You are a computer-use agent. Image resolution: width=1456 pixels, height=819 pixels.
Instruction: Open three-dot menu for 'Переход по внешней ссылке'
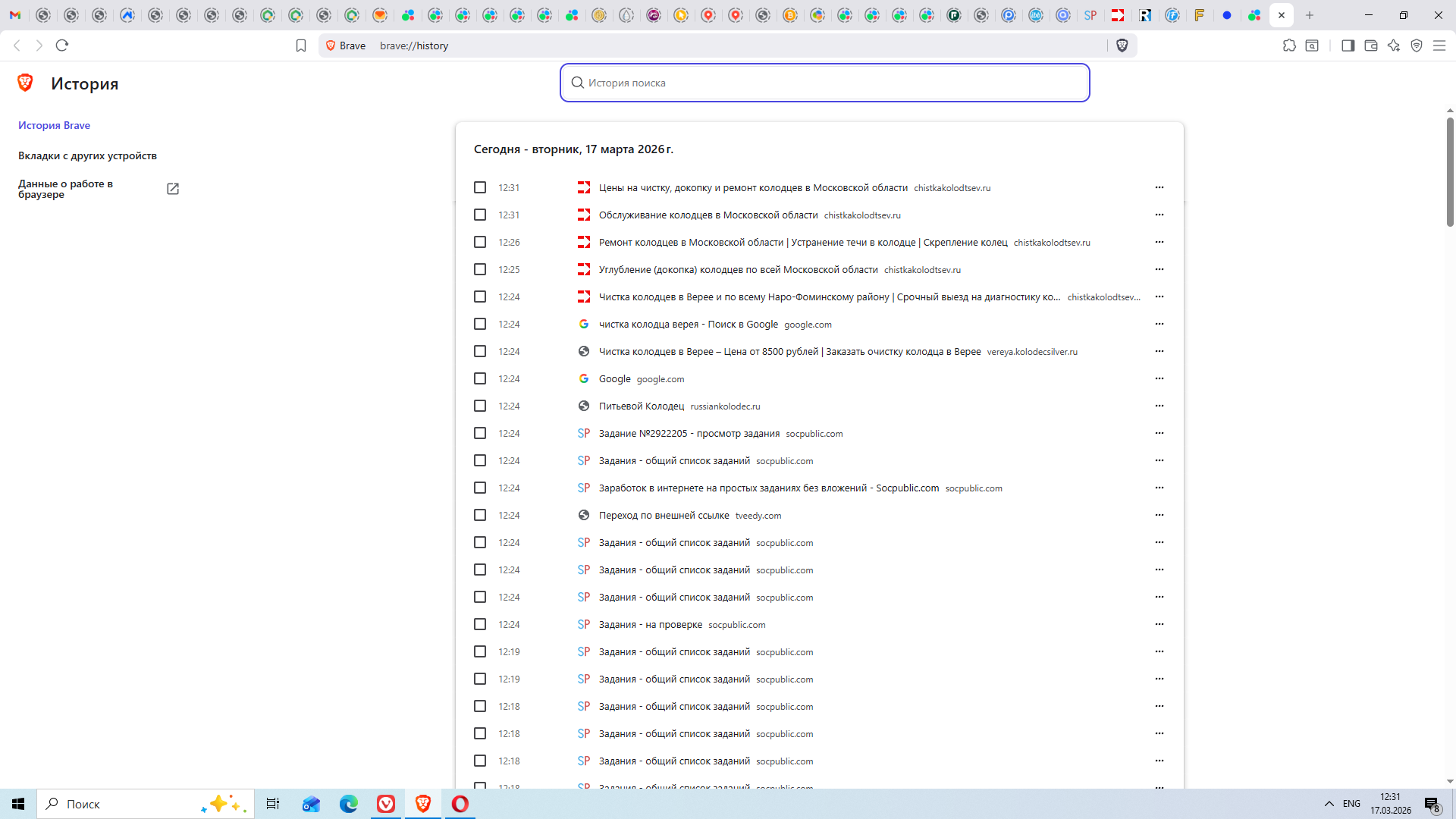(1159, 515)
